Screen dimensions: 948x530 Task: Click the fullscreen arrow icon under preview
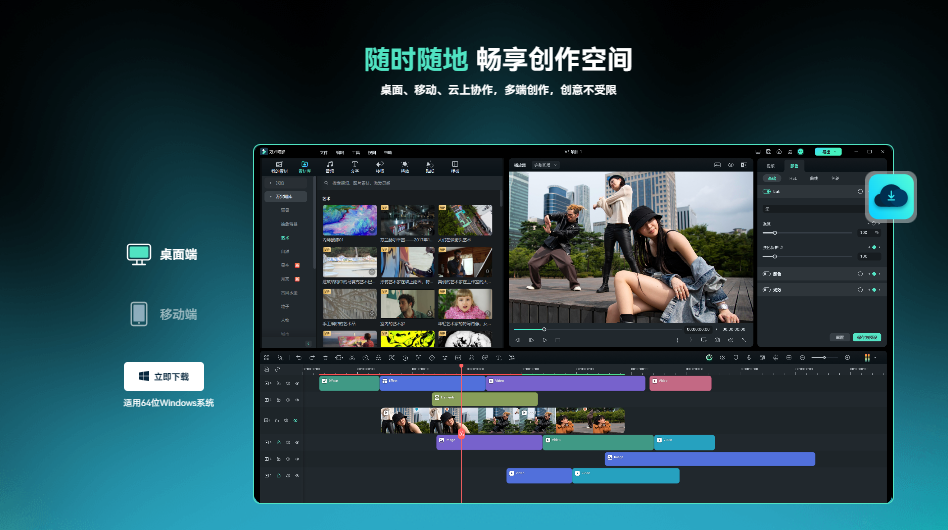[x=744, y=340]
